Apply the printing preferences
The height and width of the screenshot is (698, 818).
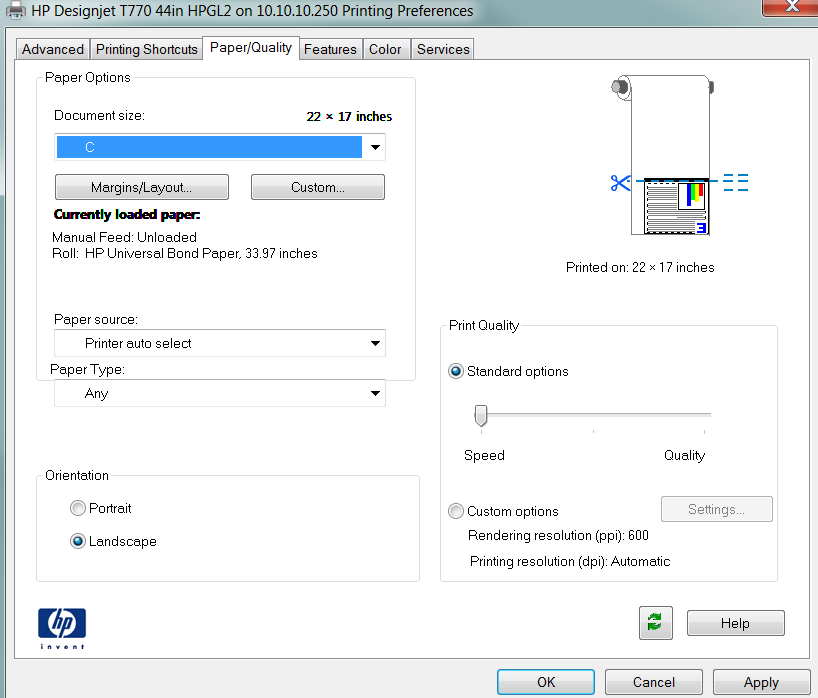point(761,682)
